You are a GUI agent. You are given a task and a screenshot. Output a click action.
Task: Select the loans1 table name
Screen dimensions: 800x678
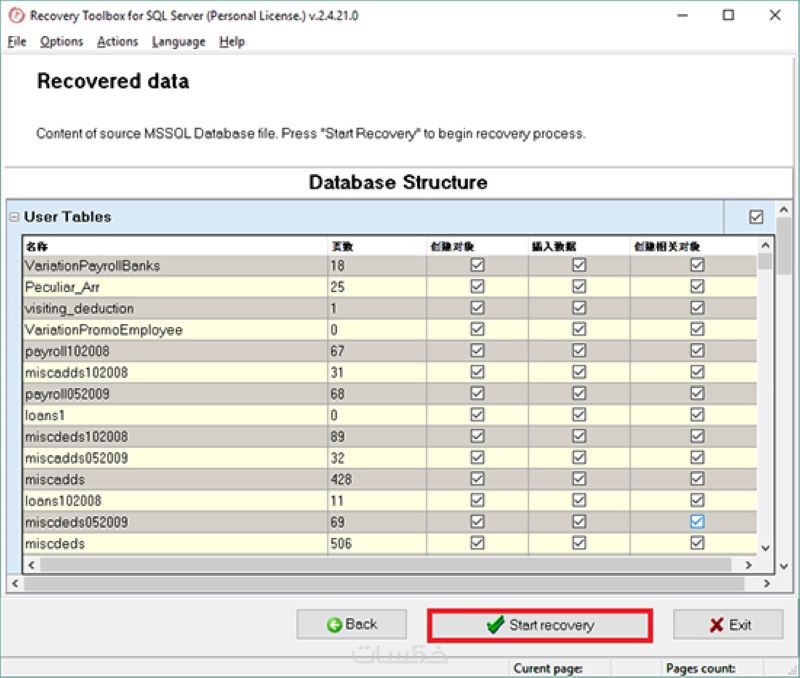pos(44,416)
